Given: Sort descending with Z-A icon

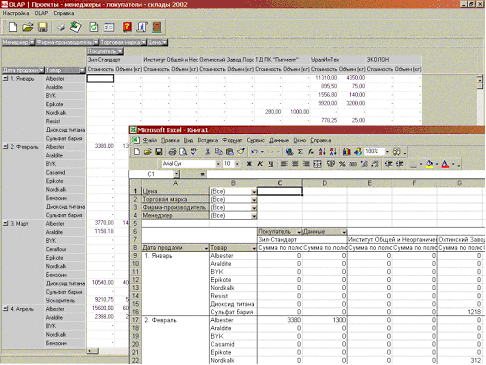Looking at the screenshot, I should [333, 152].
